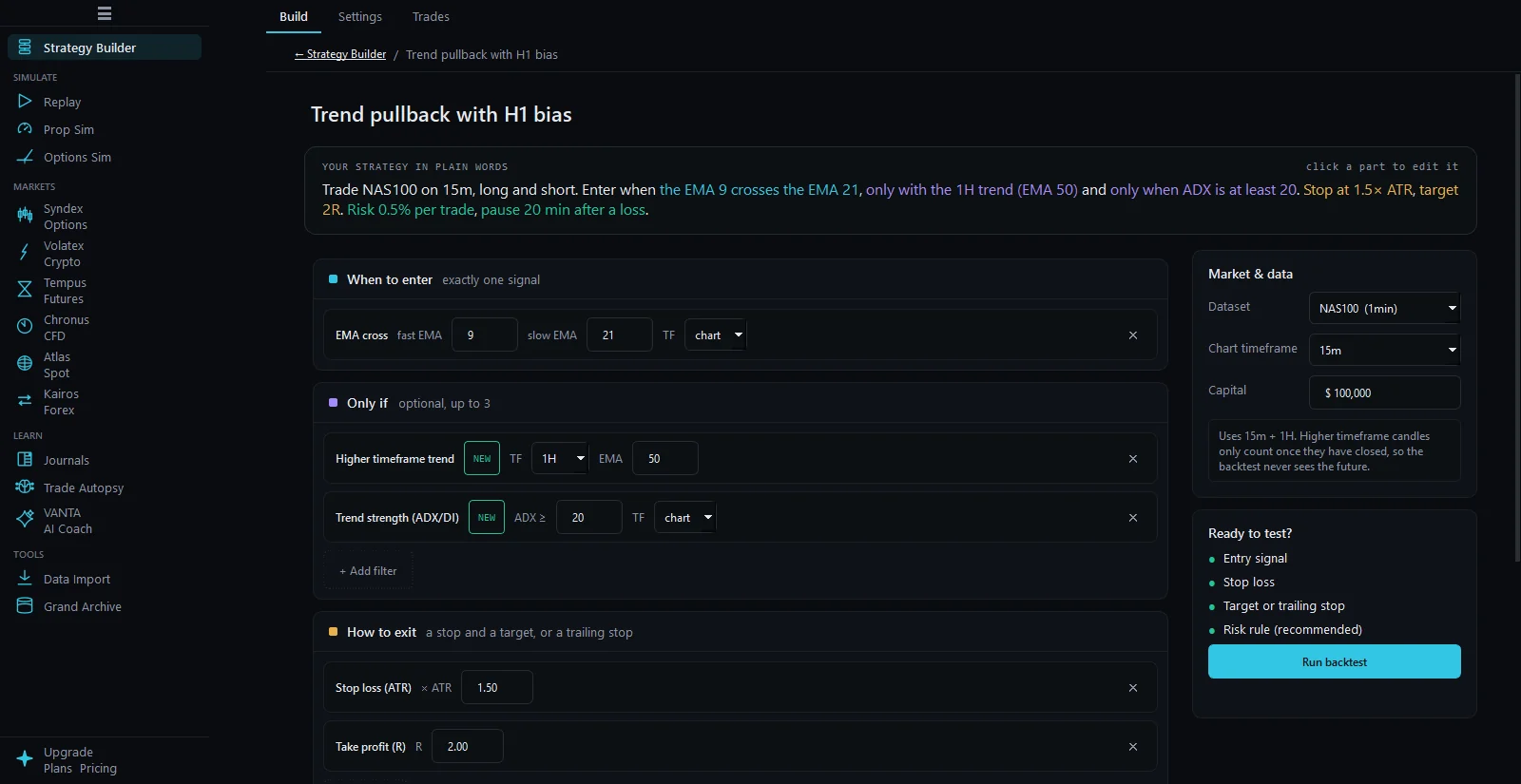This screenshot has width=1521, height=784.
Task: Open the EMA cross TF chart dropdown
Action: 715,335
